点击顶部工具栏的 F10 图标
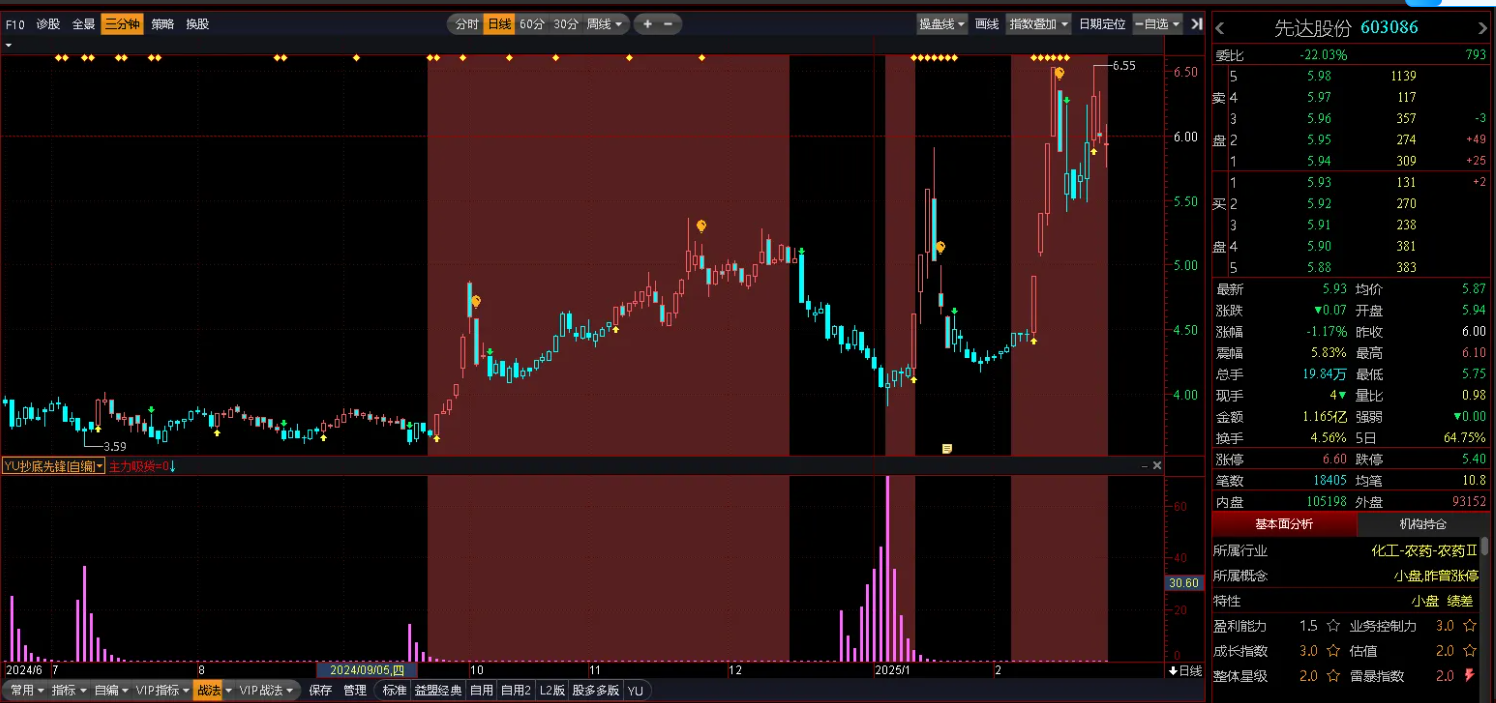This screenshot has height=703, width=1496. point(15,24)
